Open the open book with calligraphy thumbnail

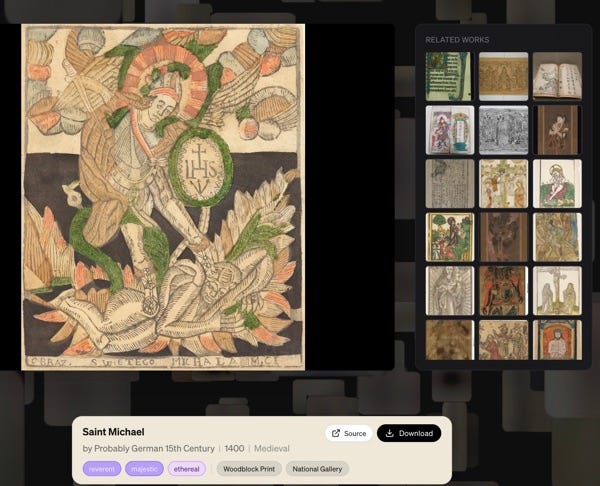(x=557, y=77)
